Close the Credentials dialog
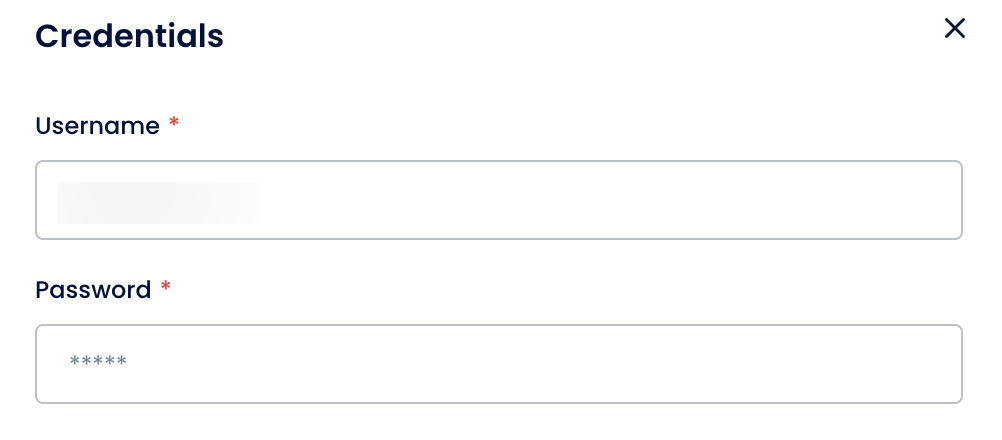Viewport: 1002px width, 440px height. click(x=954, y=29)
